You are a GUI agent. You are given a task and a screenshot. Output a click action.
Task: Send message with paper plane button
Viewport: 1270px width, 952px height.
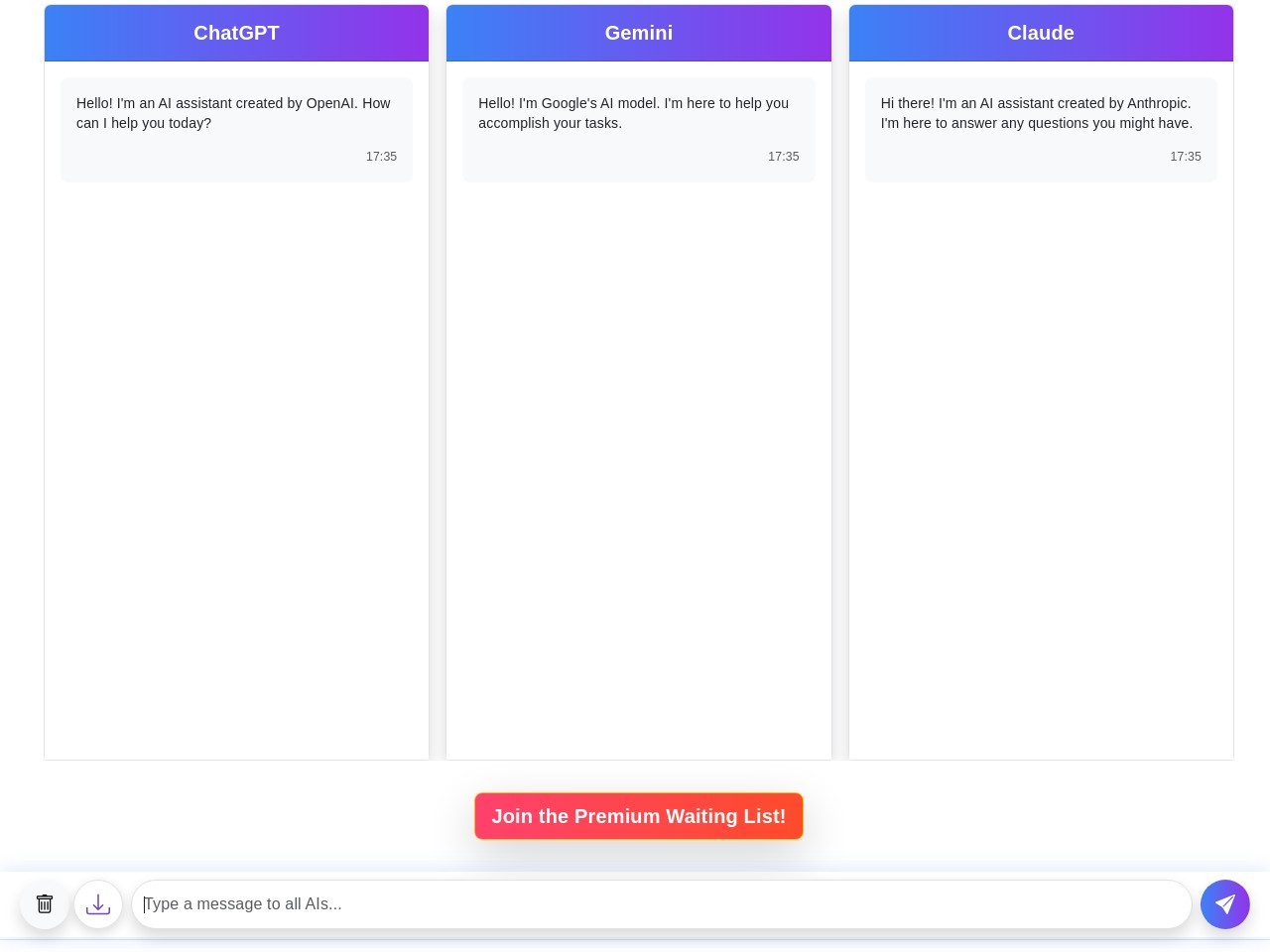click(1225, 904)
